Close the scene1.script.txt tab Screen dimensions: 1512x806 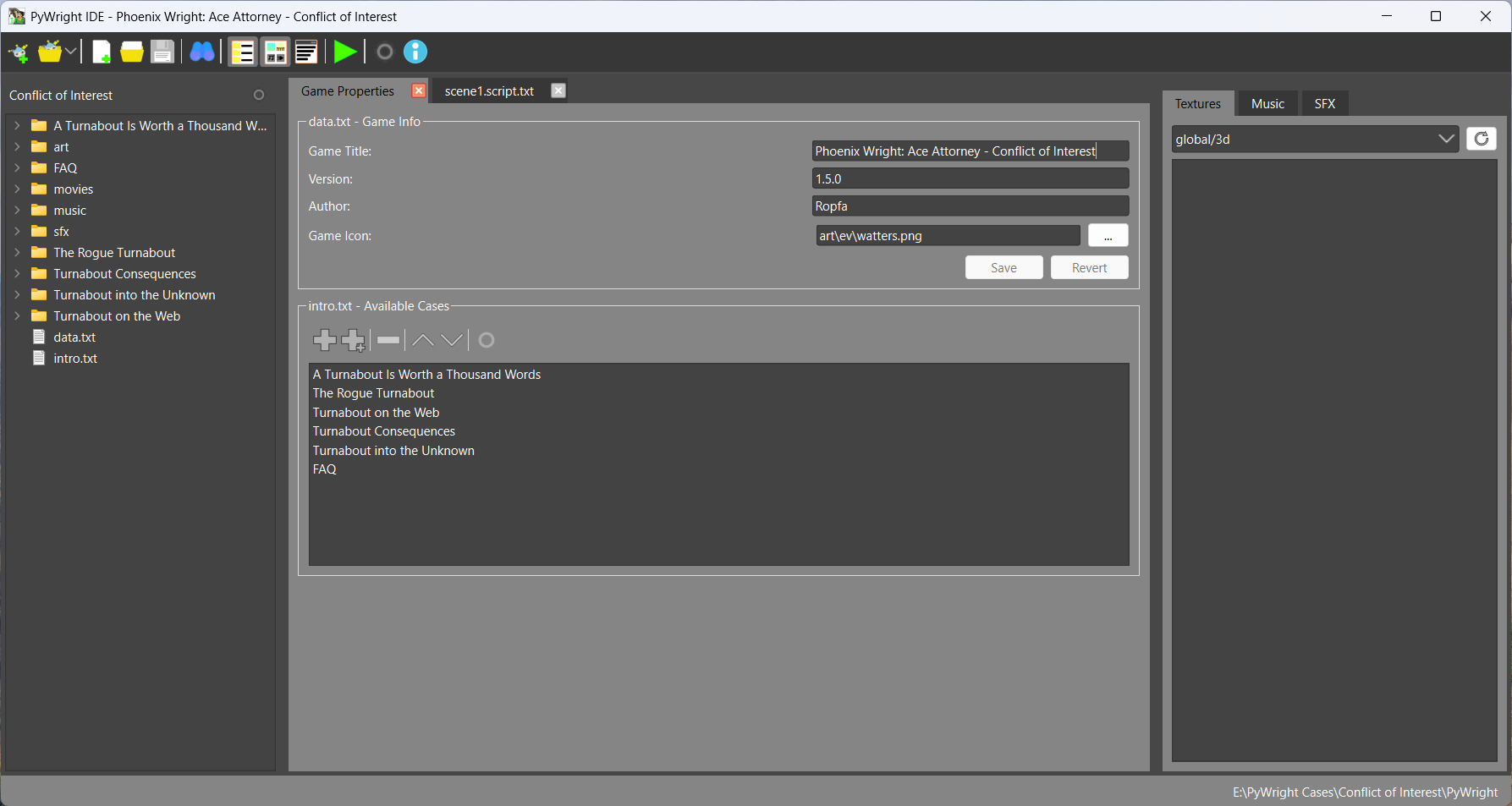click(x=558, y=90)
